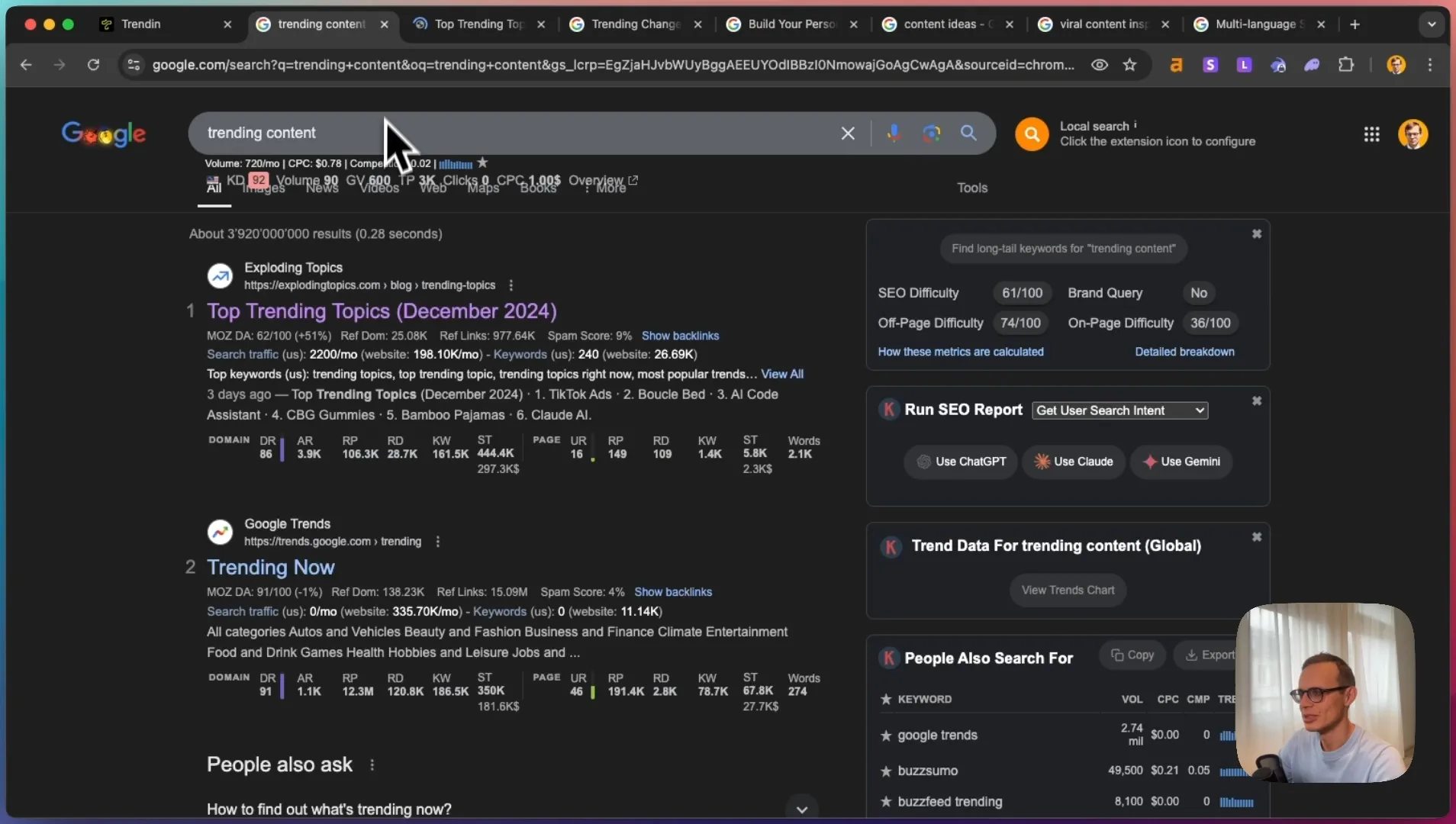Image resolution: width=1456 pixels, height=824 pixels.
Task: Bookmark this page with the star icon
Action: (1130, 65)
